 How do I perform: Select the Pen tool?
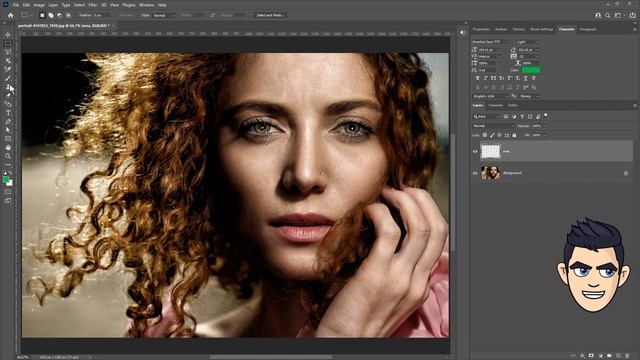pyautogui.click(x=8, y=121)
